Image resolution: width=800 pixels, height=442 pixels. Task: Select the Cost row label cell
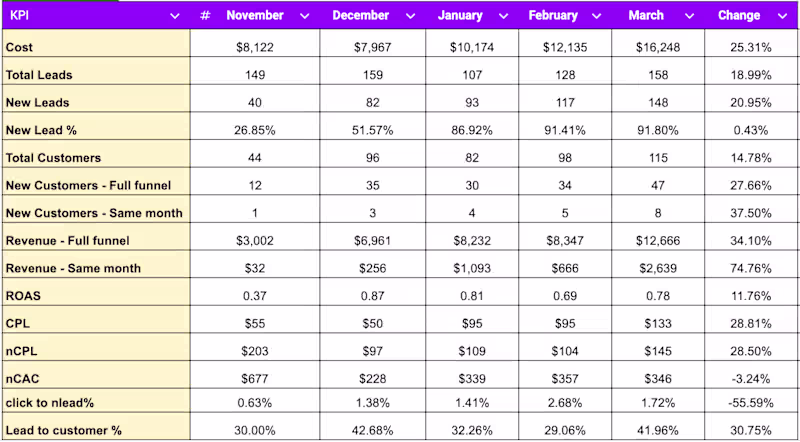pyautogui.click(x=95, y=47)
